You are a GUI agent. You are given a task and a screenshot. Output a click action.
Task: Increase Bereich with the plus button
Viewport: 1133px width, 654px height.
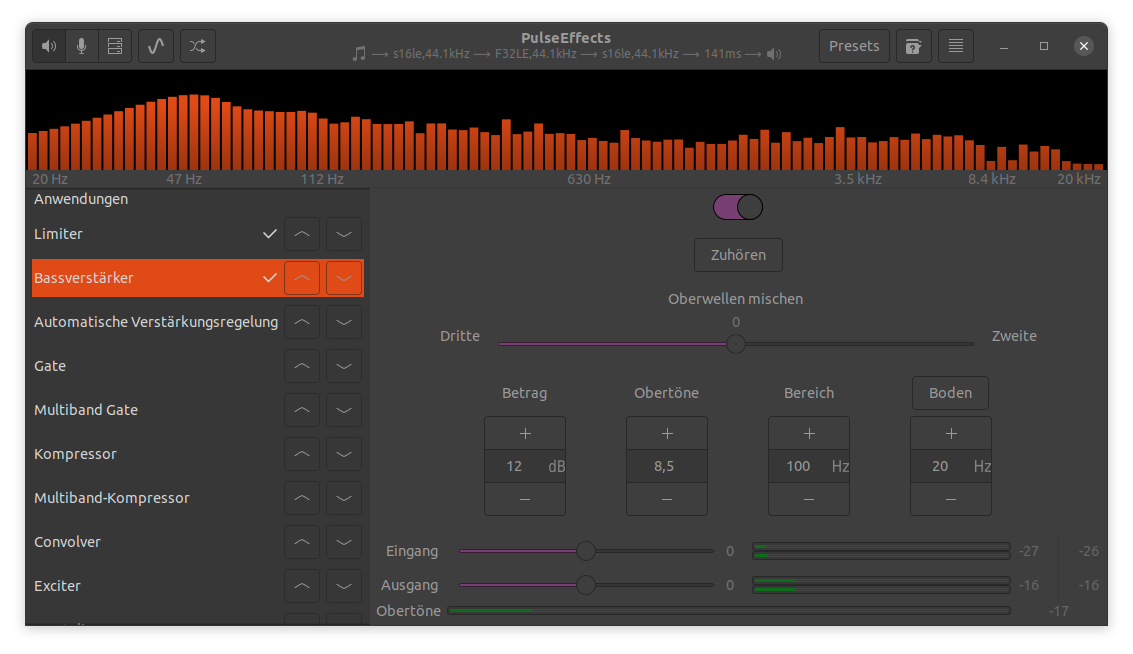[x=809, y=434]
